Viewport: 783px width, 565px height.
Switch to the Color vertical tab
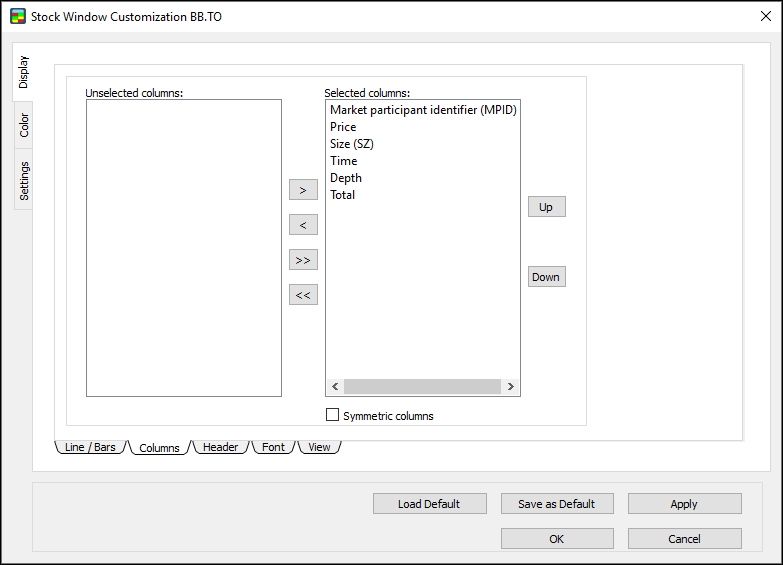24,125
